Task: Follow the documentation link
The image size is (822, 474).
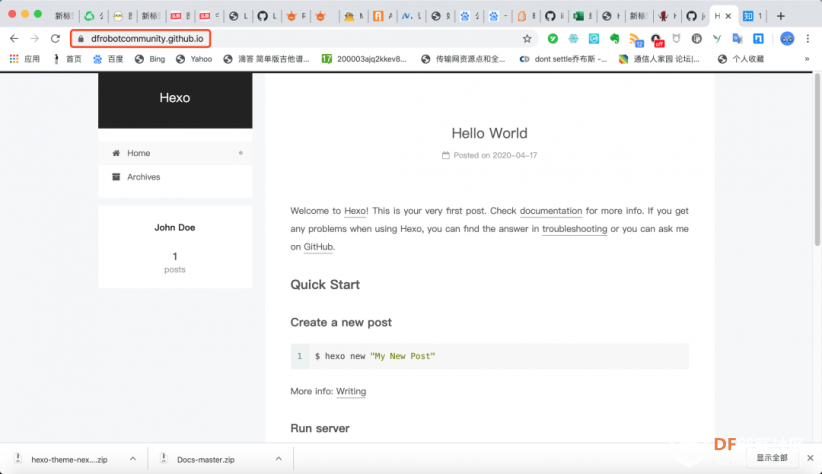Action: 550,211
